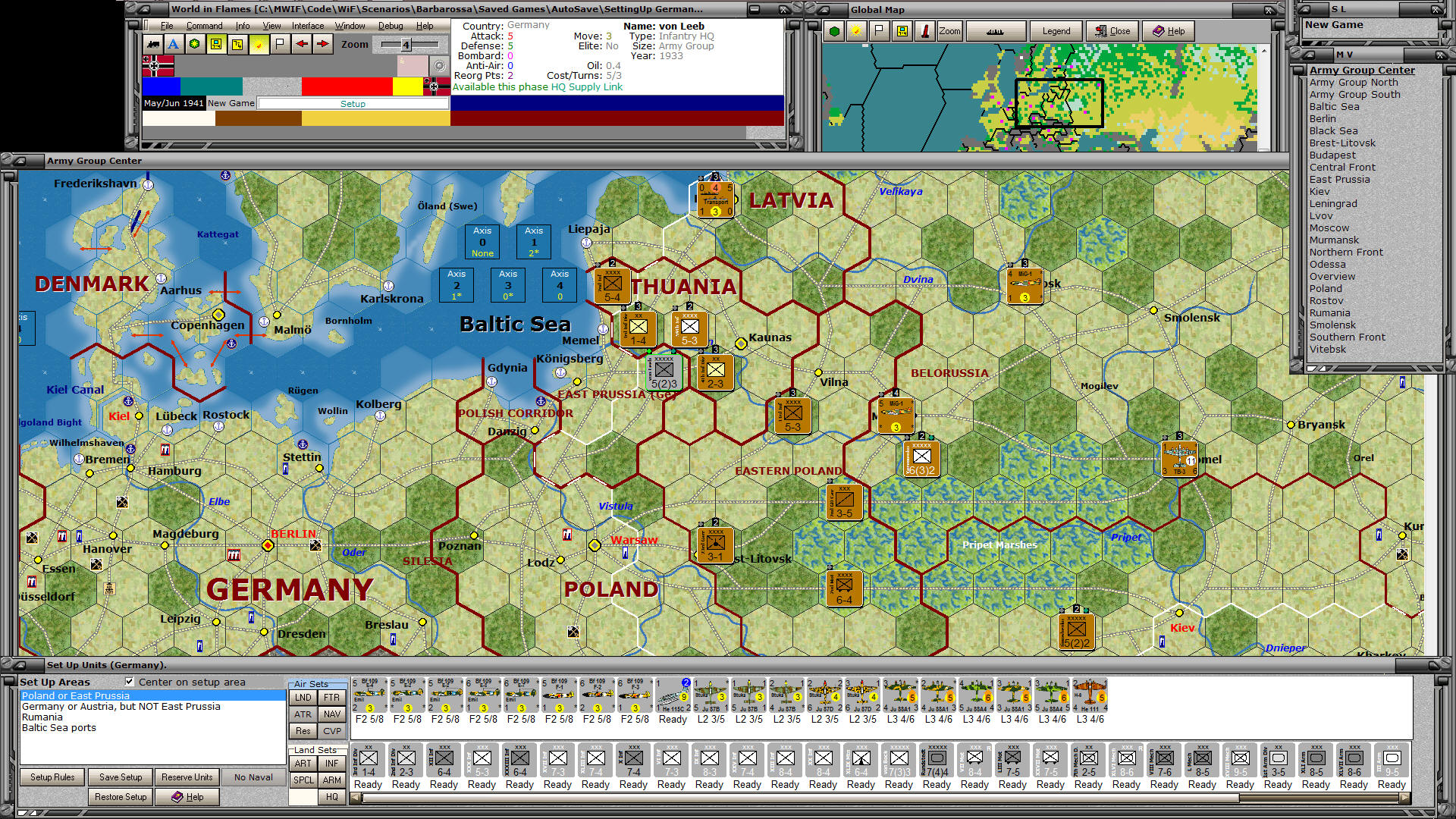The image size is (1456, 819).
Task: Click the German flag icon below the toolbar
Action: click(x=158, y=66)
